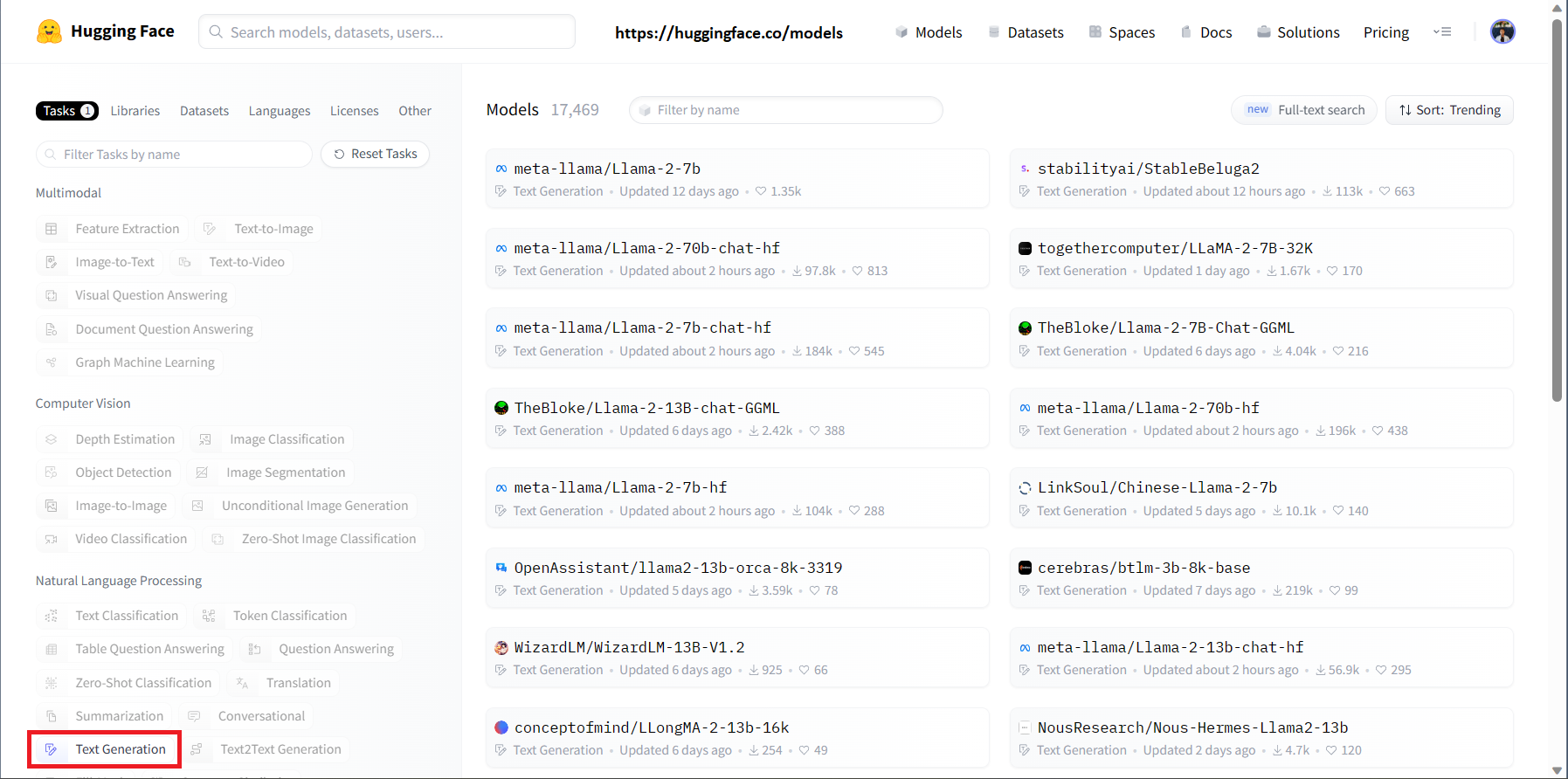Focus the main search models field
The height and width of the screenshot is (779, 1568).
point(387,32)
